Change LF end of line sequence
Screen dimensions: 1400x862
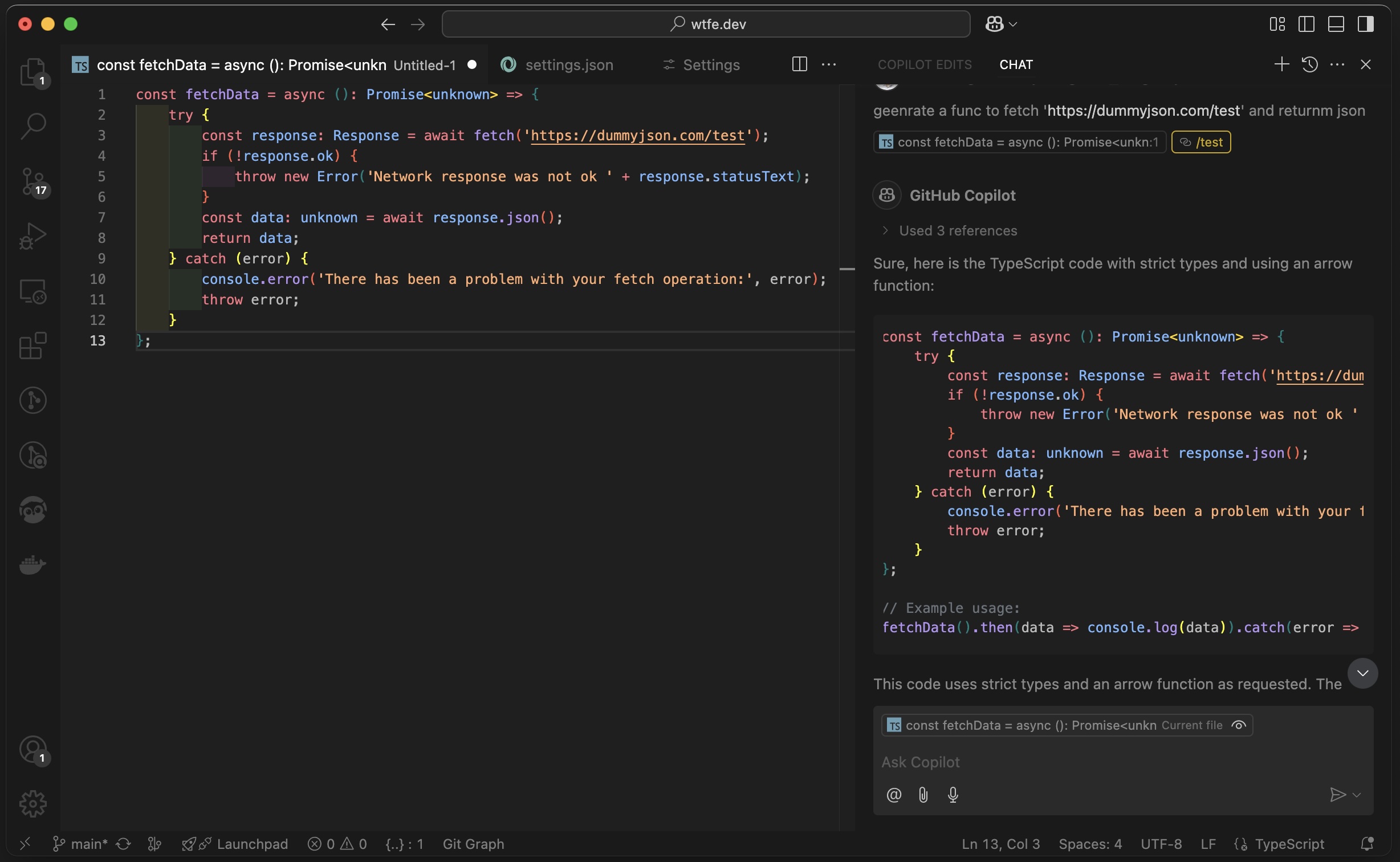[x=1208, y=844]
